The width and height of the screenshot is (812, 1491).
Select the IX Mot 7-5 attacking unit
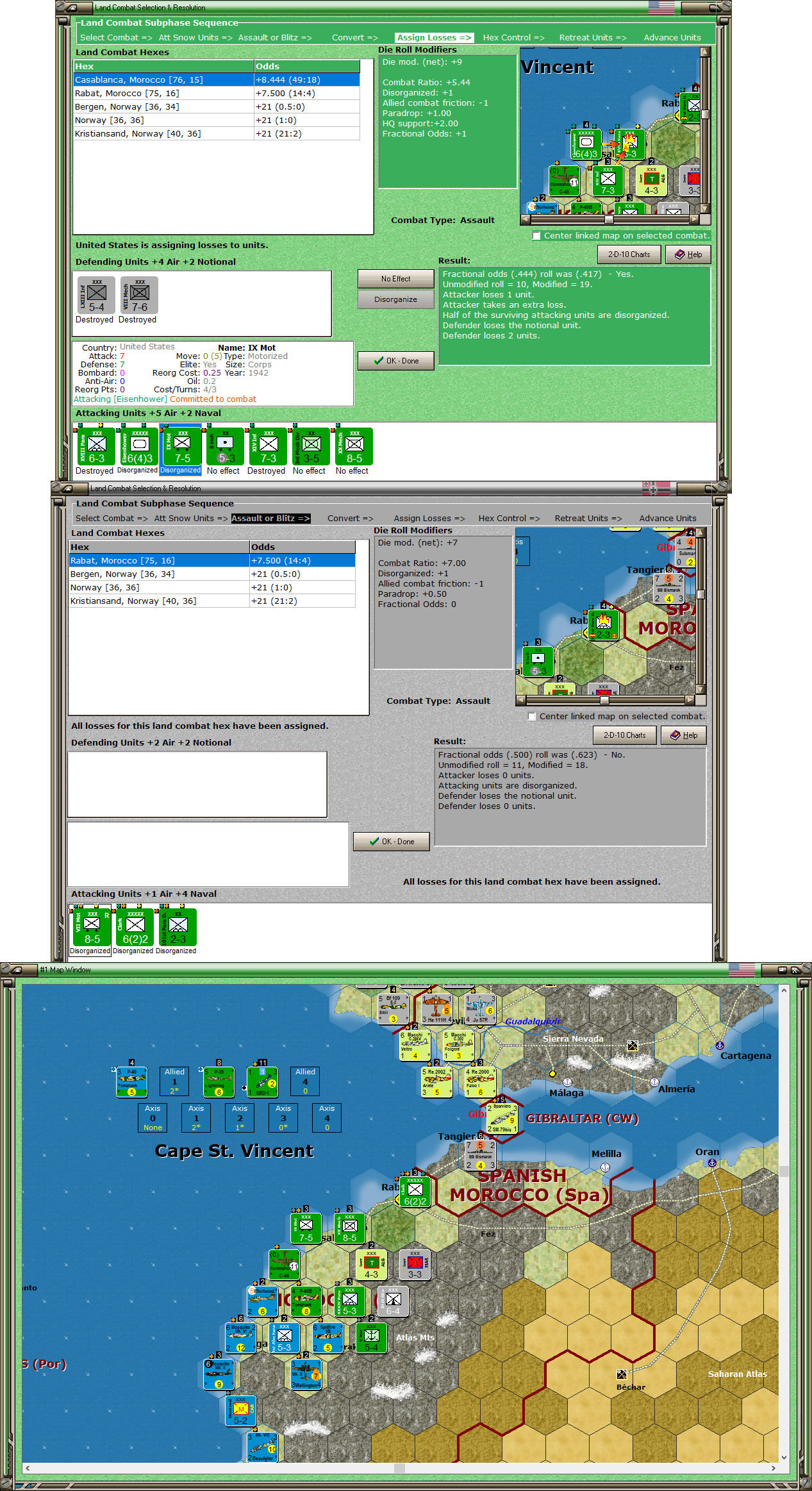182,446
